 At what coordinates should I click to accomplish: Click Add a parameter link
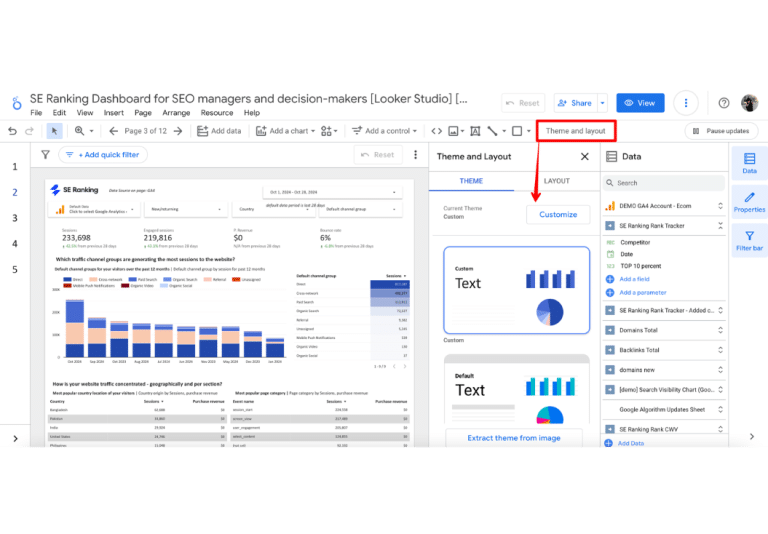click(x=643, y=292)
